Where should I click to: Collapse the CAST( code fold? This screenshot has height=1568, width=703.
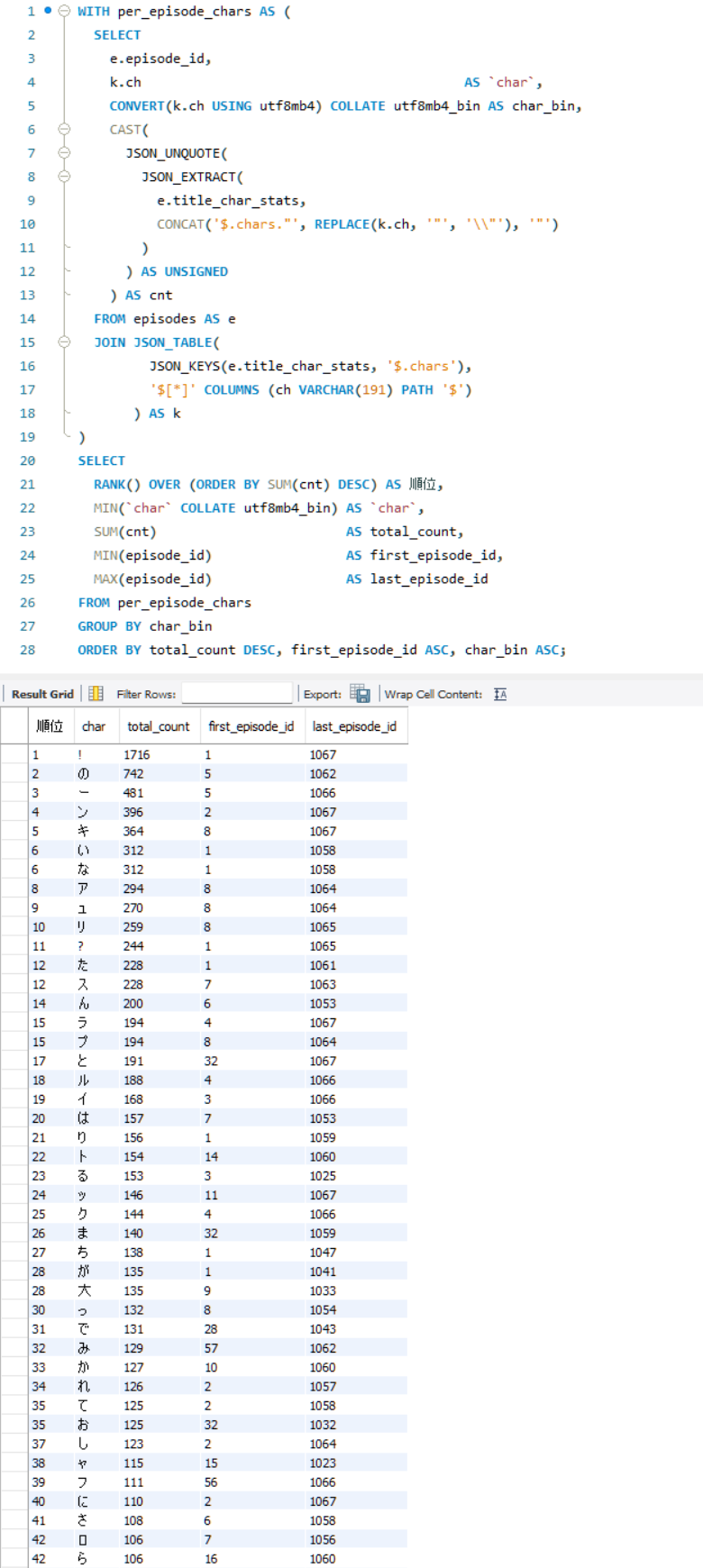(x=64, y=130)
